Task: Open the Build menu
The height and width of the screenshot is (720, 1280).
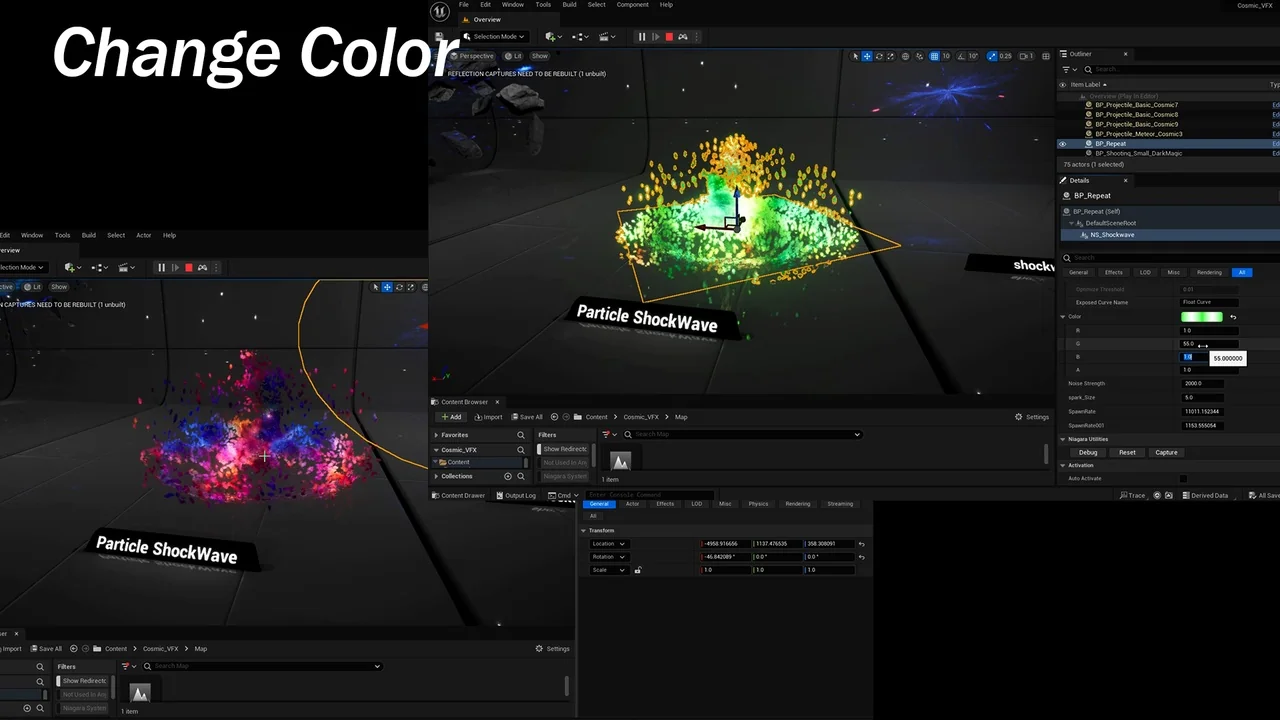Action: click(x=569, y=5)
